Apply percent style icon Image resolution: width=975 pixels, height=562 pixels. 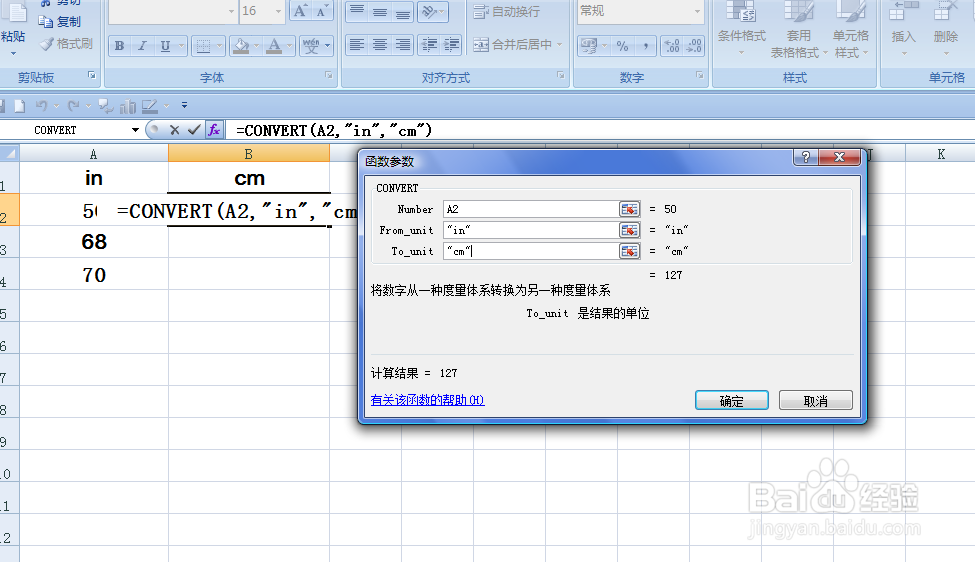point(622,46)
